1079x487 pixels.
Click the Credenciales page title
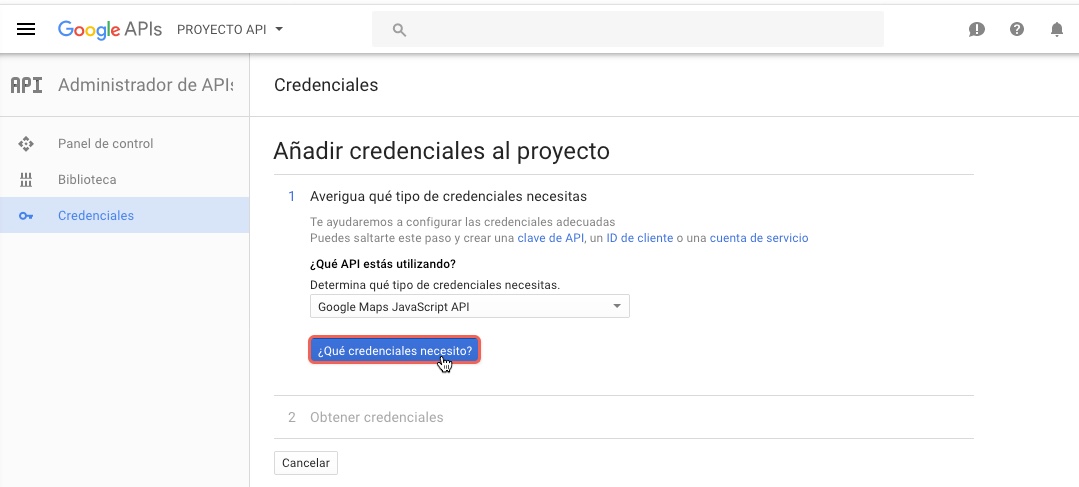326,85
